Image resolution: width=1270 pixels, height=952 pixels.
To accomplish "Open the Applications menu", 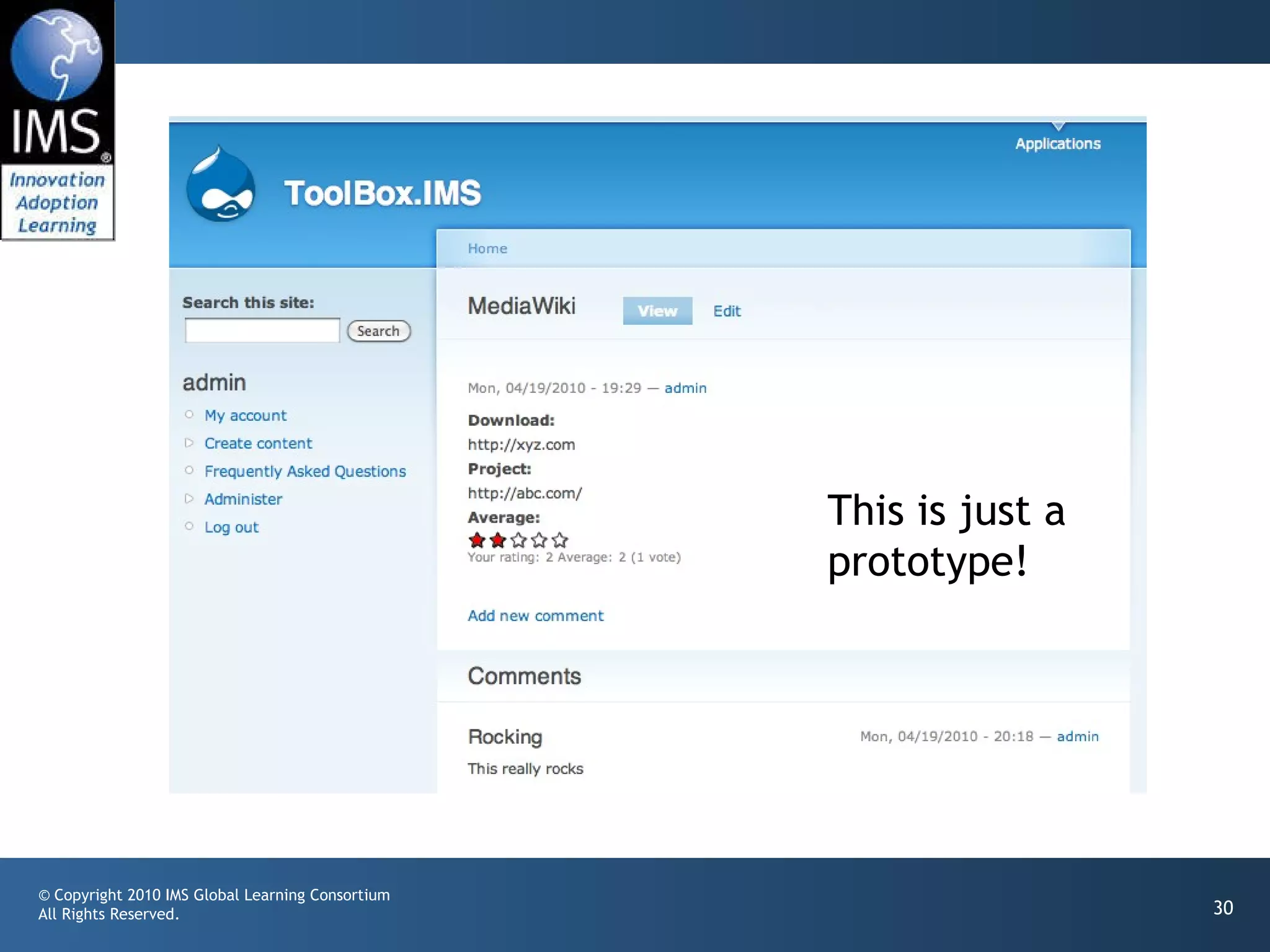I will 1058,143.
